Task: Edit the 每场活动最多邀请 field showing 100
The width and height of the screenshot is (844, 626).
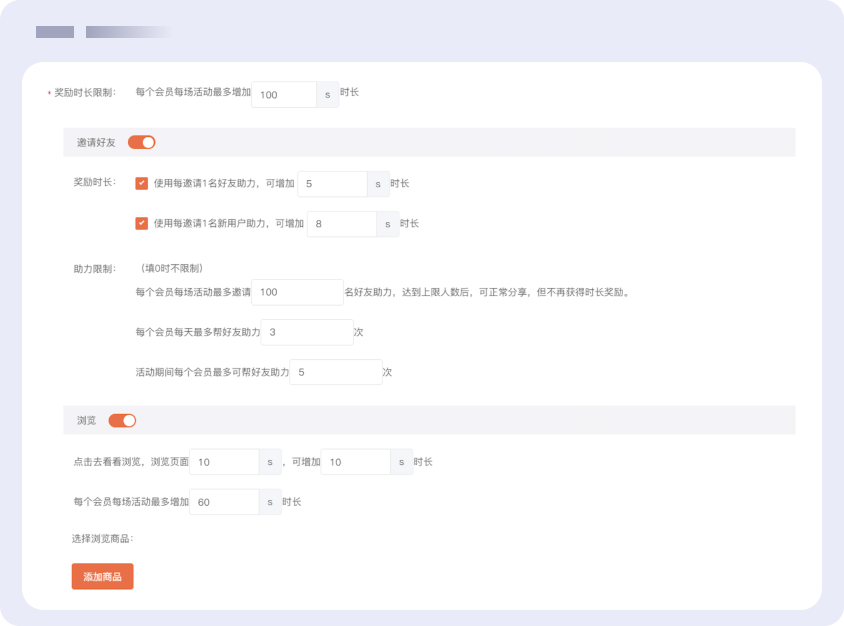Action: (x=297, y=292)
